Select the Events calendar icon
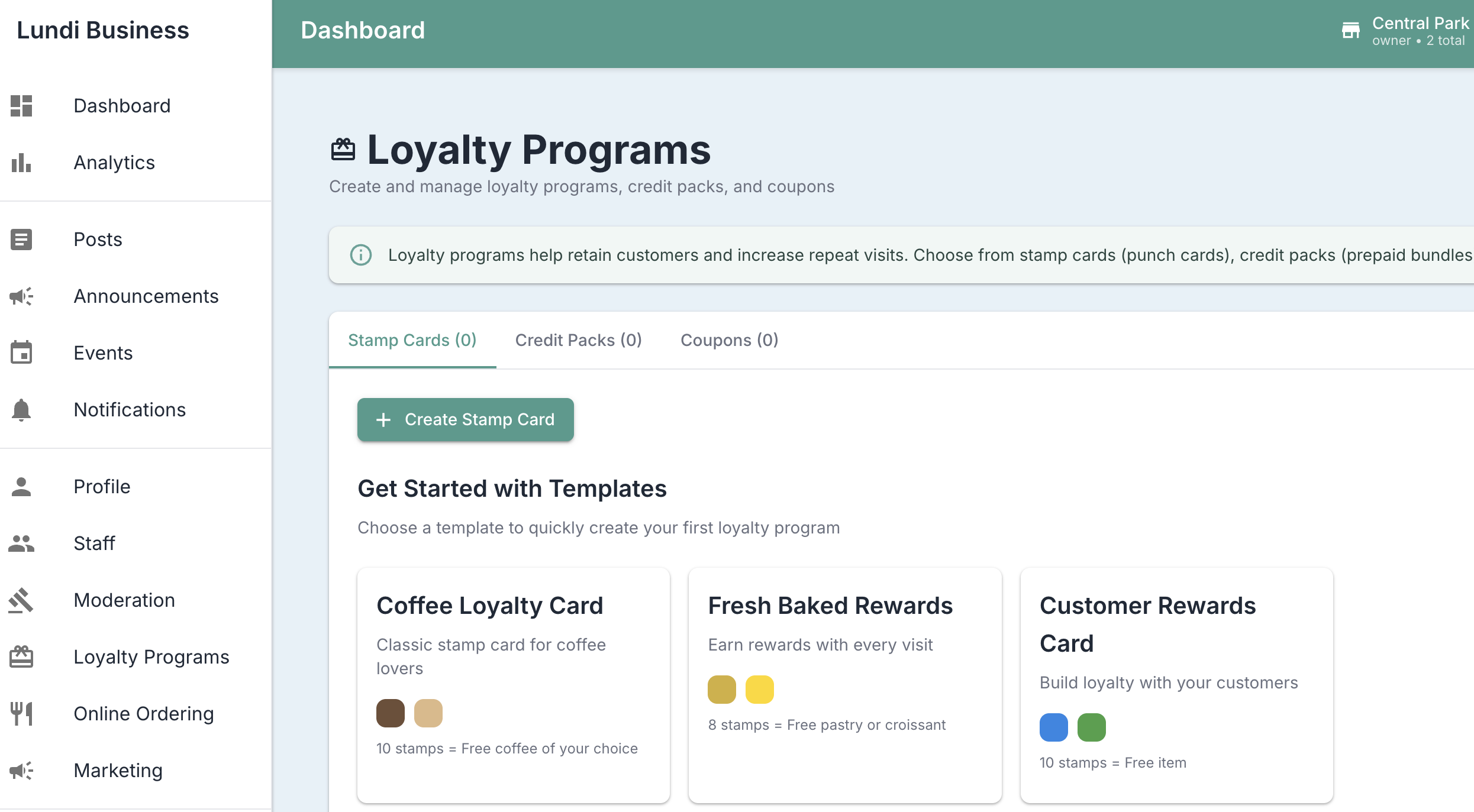The height and width of the screenshot is (812, 1474). pyautogui.click(x=21, y=353)
